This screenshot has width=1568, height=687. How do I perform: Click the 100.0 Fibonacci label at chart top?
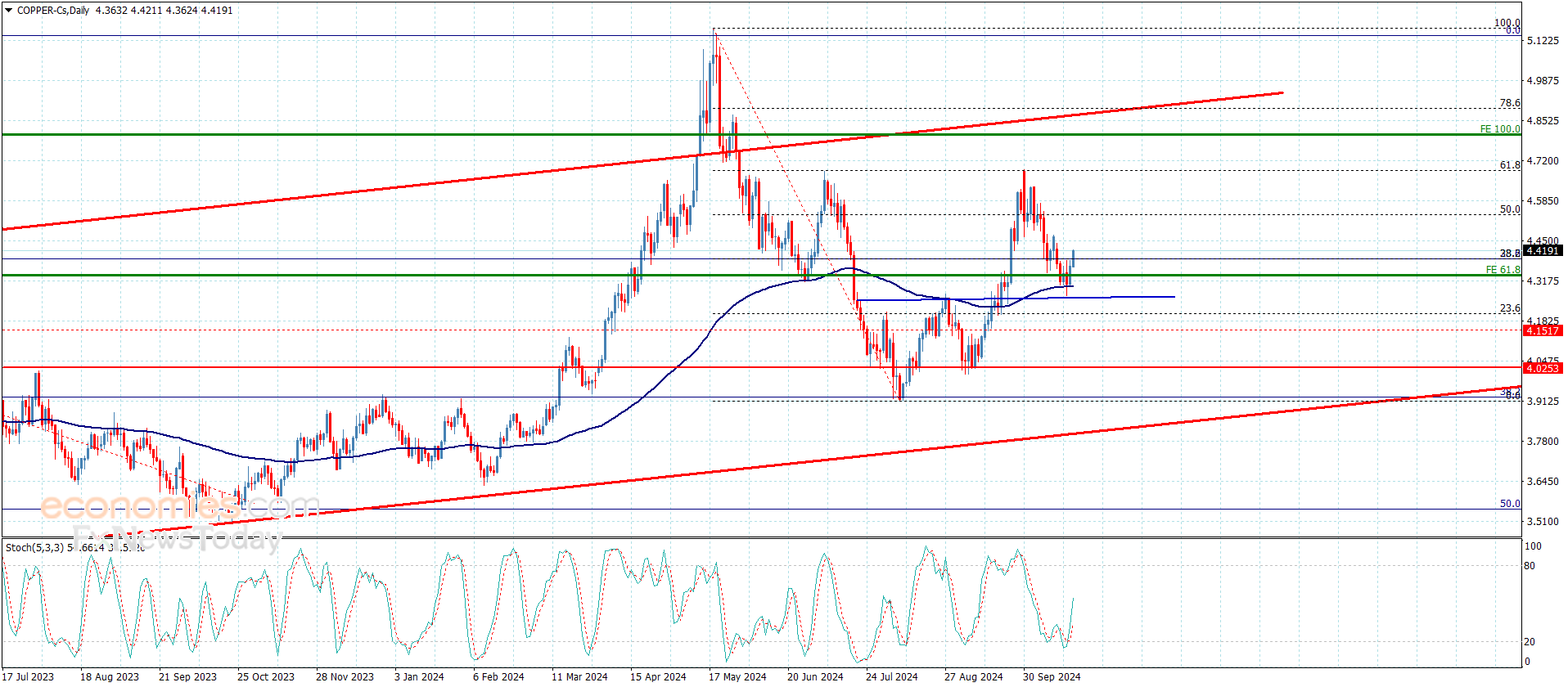(x=1507, y=23)
